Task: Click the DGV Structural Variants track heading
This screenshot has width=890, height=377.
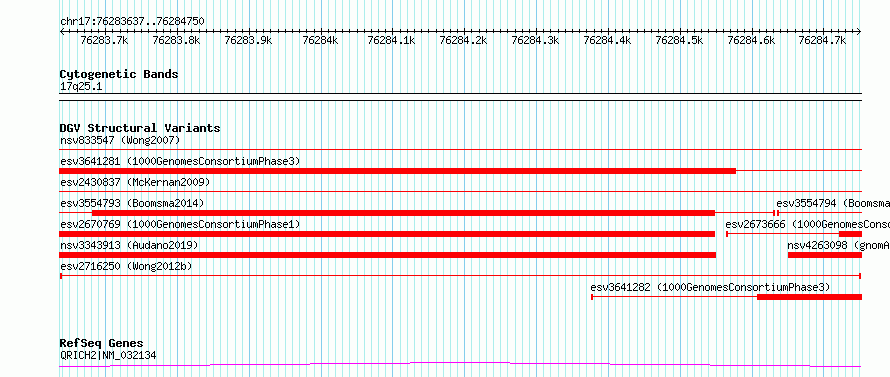Action: coord(140,128)
